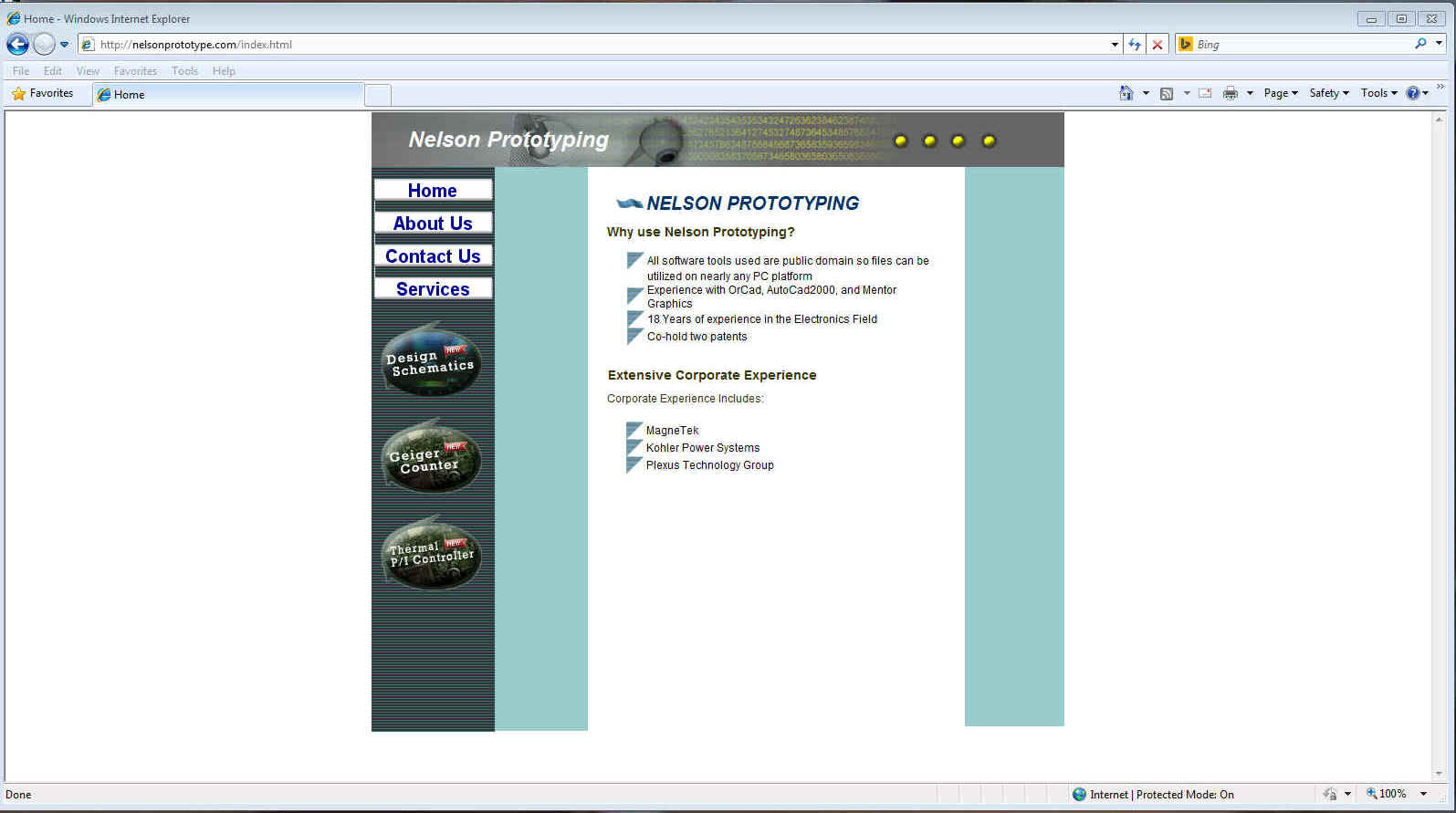Open the About Us page link
Viewport: 1456px width, 813px height.
433,223
